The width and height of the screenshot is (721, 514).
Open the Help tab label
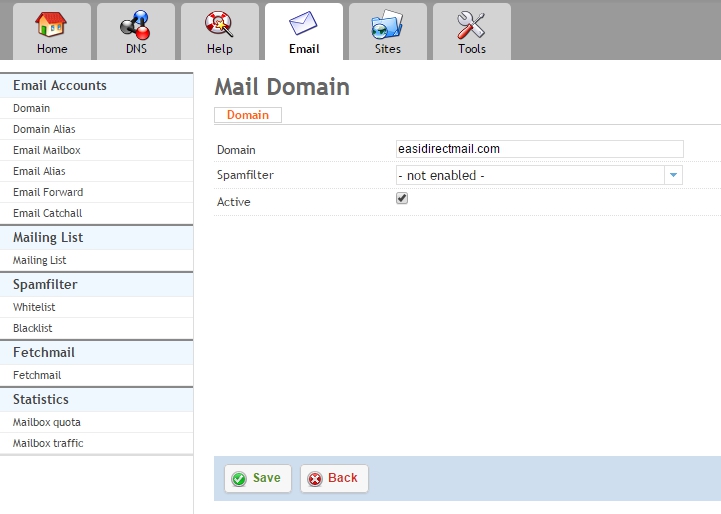(220, 49)
